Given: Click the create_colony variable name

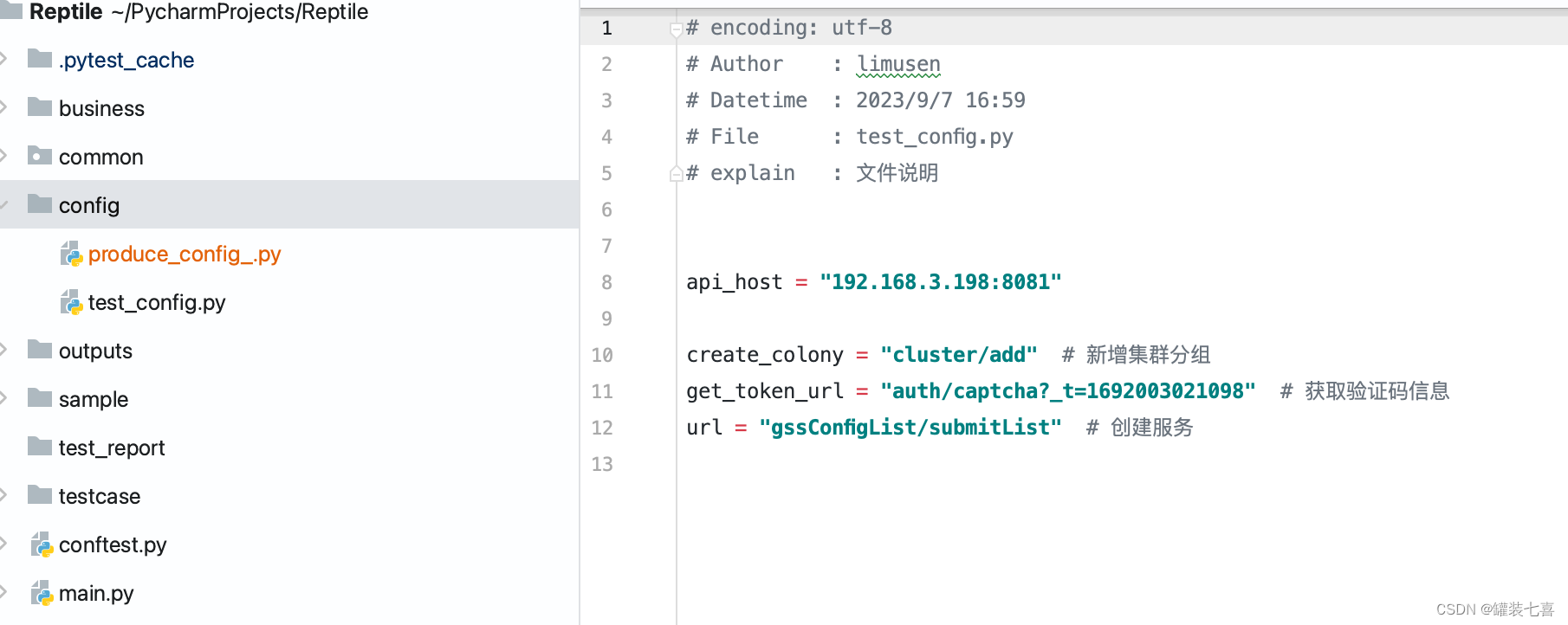Looking at the screenshot, I should coord(765,355).
